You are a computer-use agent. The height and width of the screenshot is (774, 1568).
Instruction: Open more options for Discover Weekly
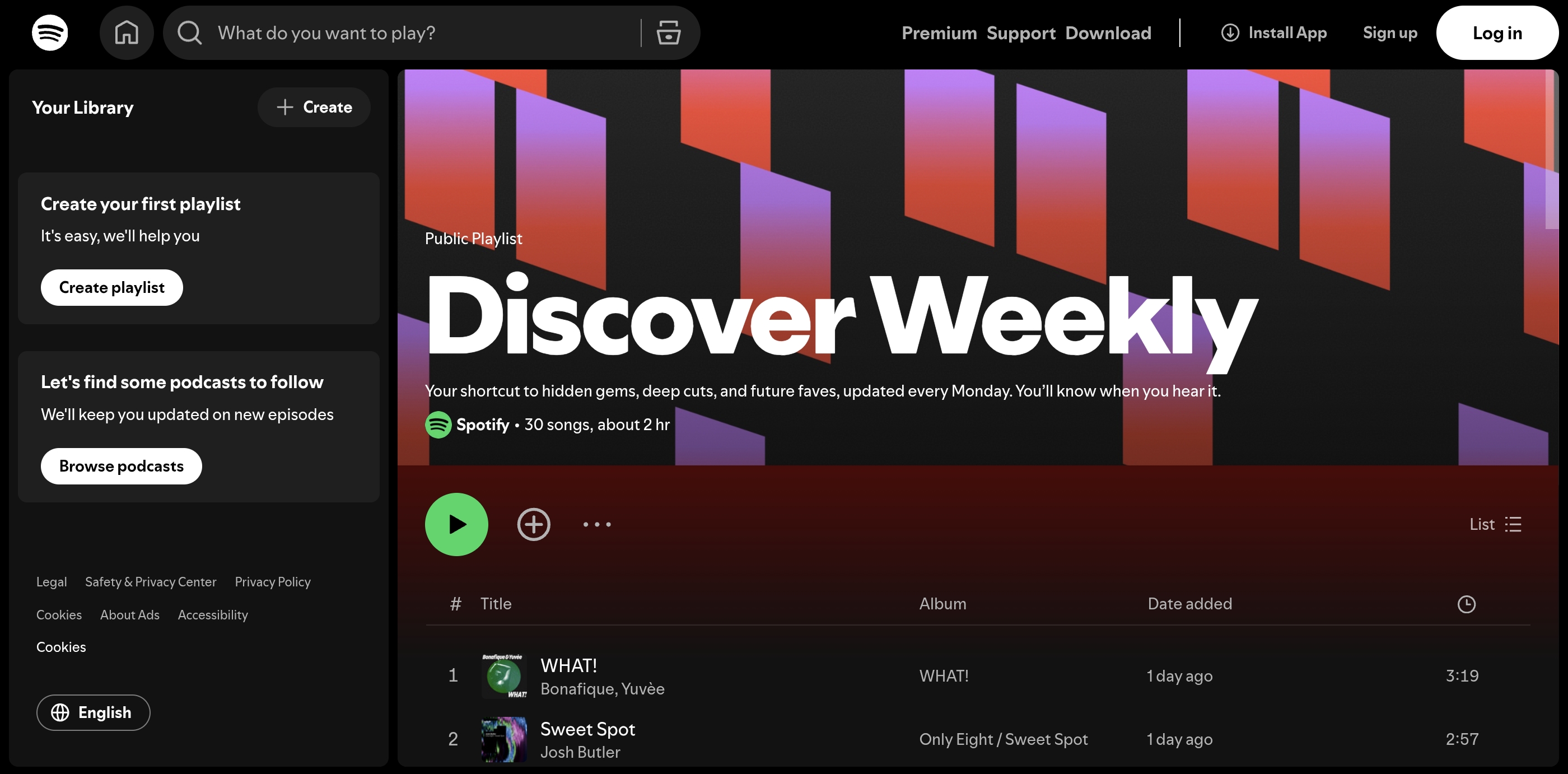point(596,524)
